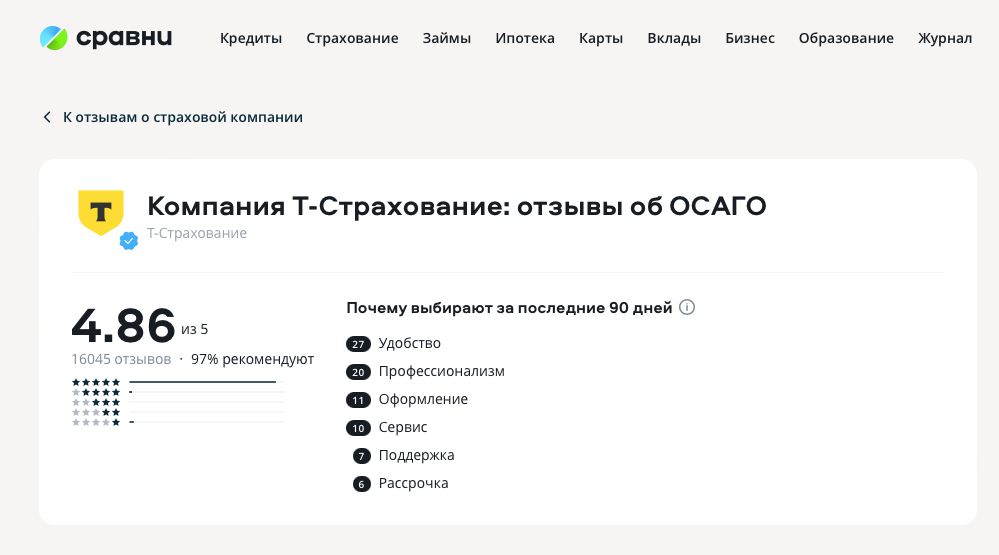Click the 6 count badge
This screenshot has width=999, height=555.
coord(361,484)
